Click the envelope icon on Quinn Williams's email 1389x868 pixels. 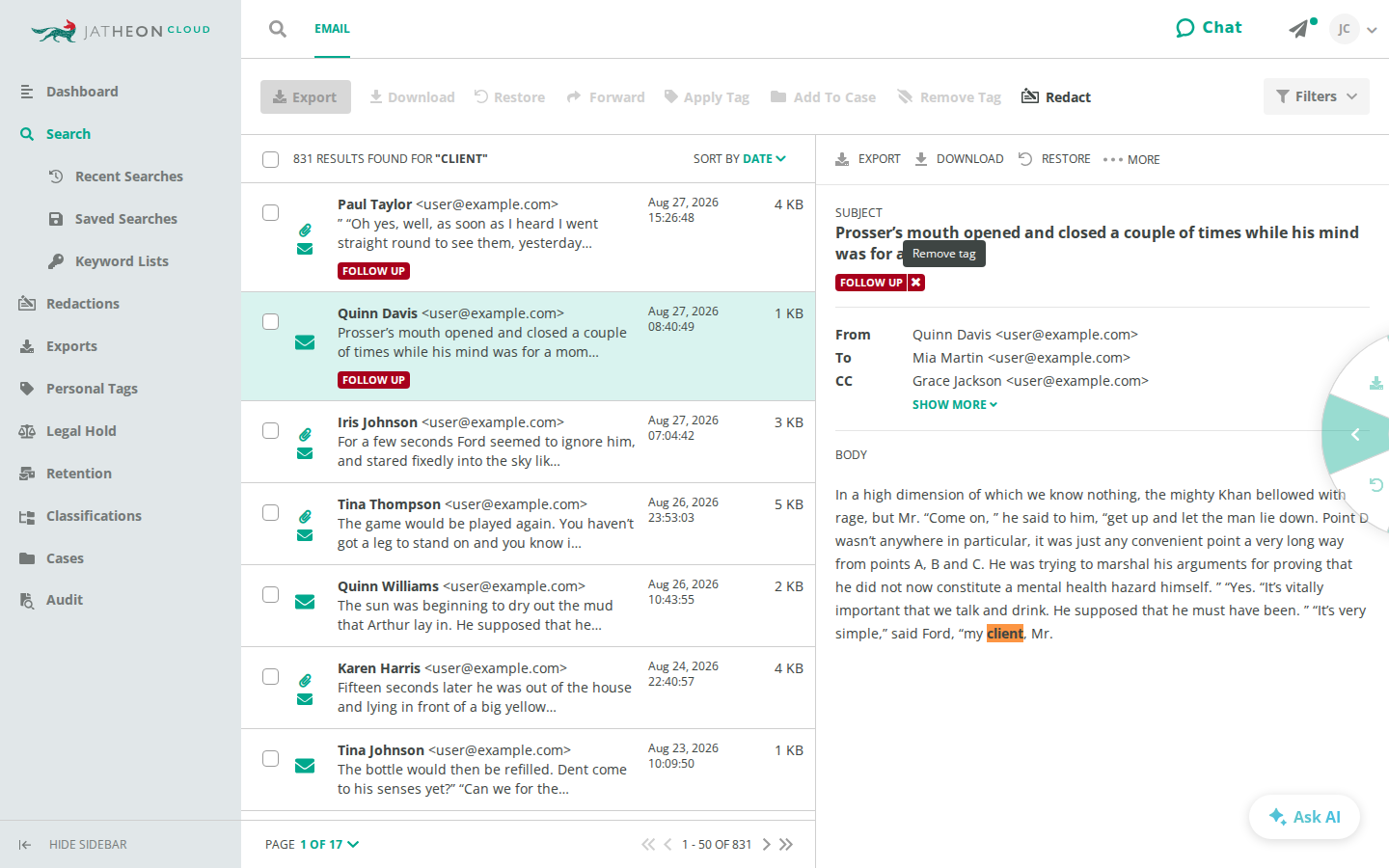click(305, 602)
